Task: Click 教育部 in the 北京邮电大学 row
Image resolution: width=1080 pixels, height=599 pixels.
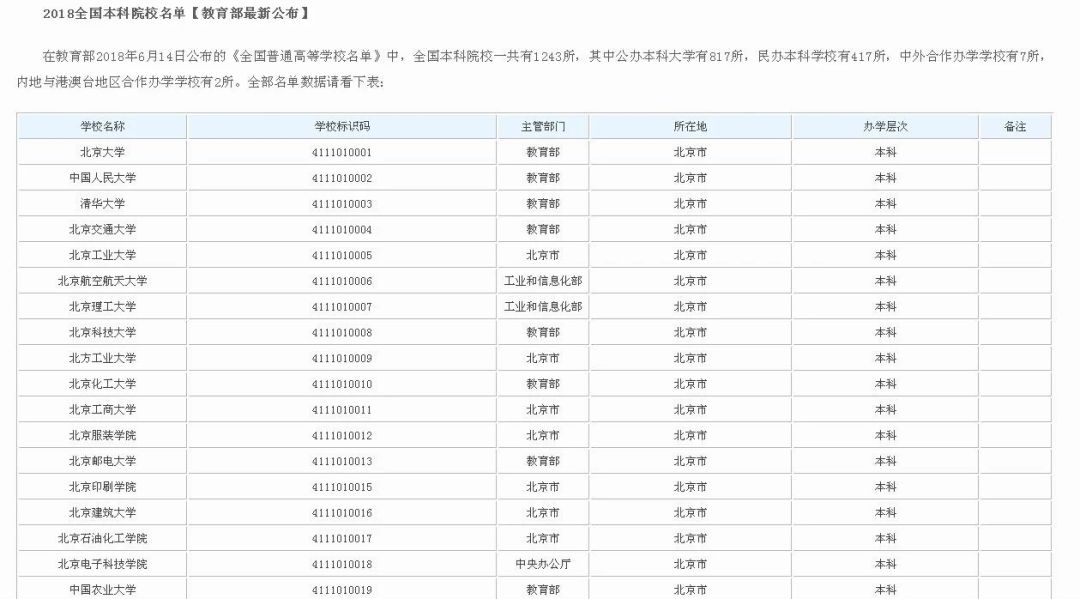Action: point(543,461)
